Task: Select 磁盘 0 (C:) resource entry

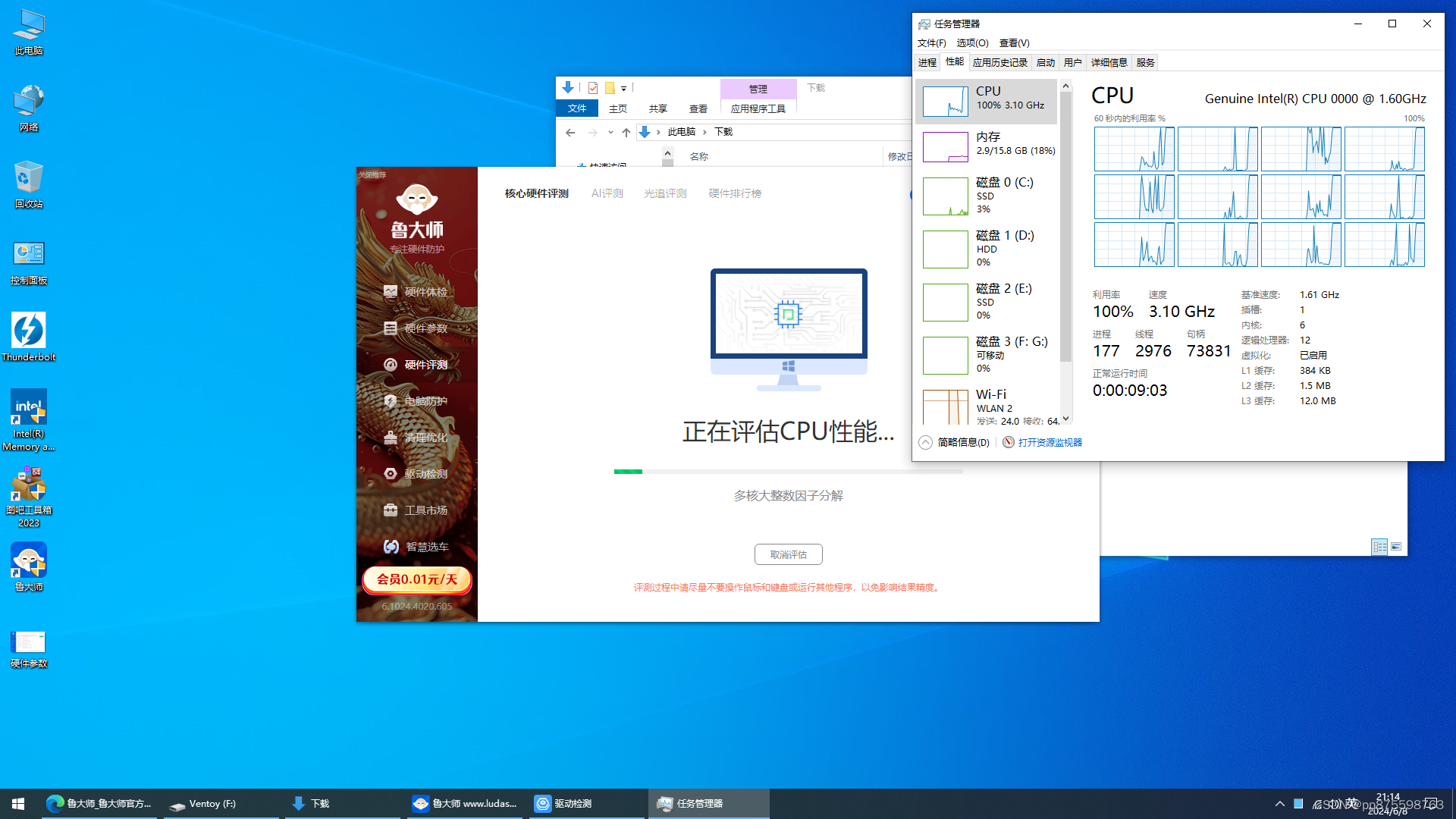Action: click(987, 196)
